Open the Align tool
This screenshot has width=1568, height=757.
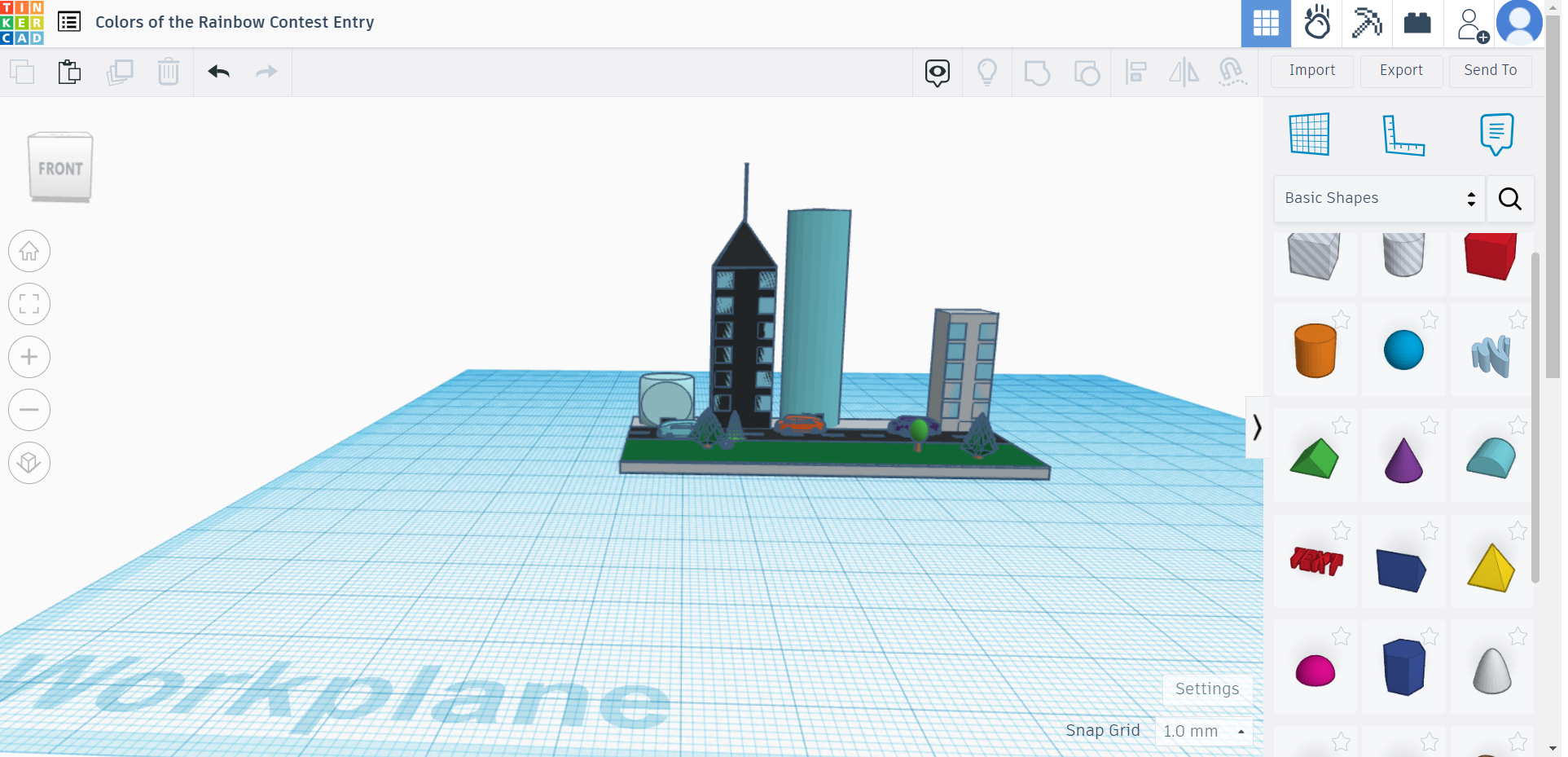pyautogui.click(x=1136, y=72)
